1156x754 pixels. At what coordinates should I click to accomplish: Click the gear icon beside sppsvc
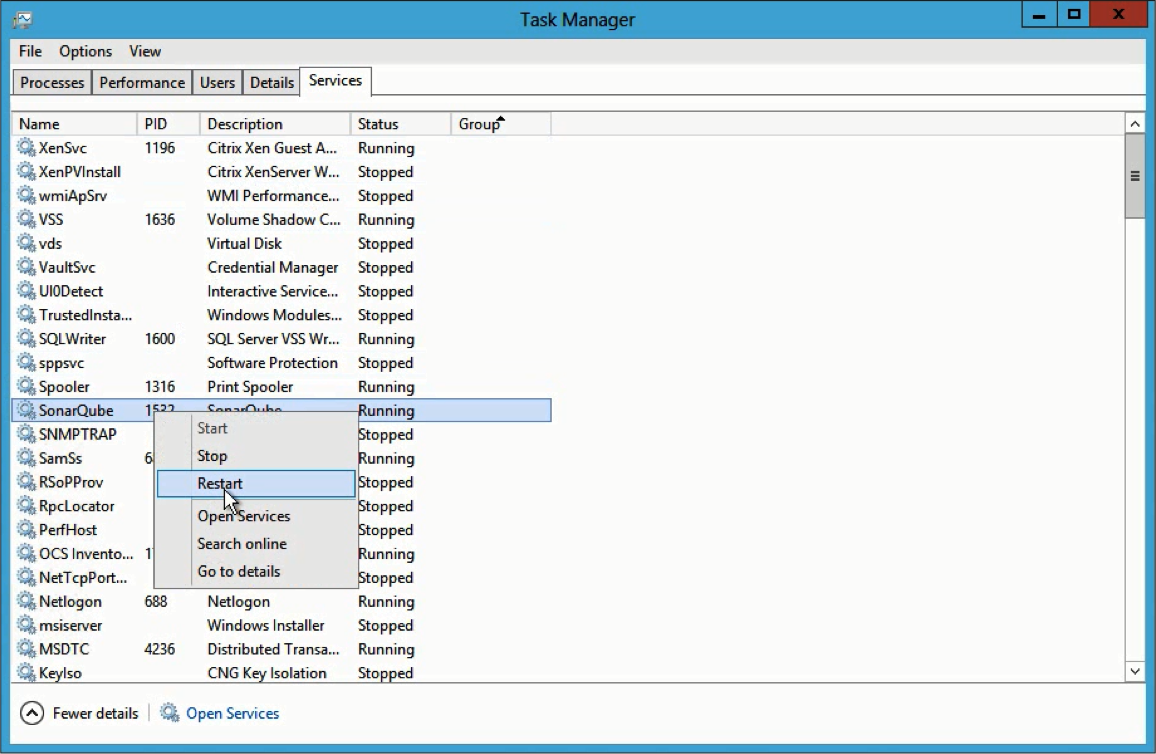(27, 363)
